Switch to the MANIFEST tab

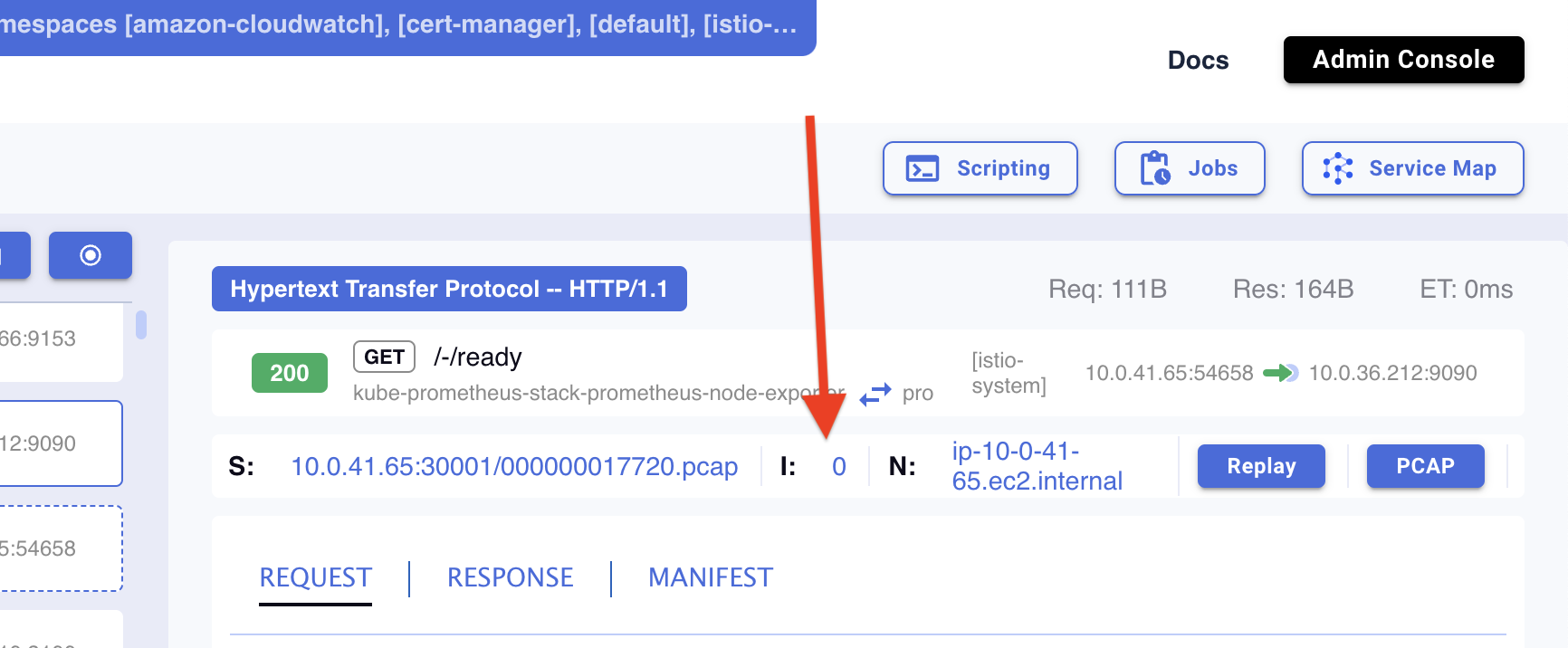[x=710, y=577]
